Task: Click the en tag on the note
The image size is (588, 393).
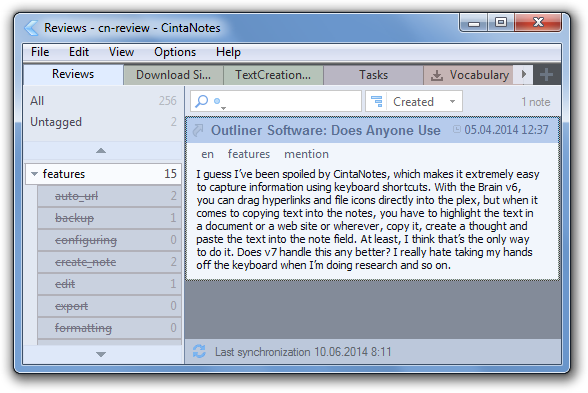Action: (207, 154)
